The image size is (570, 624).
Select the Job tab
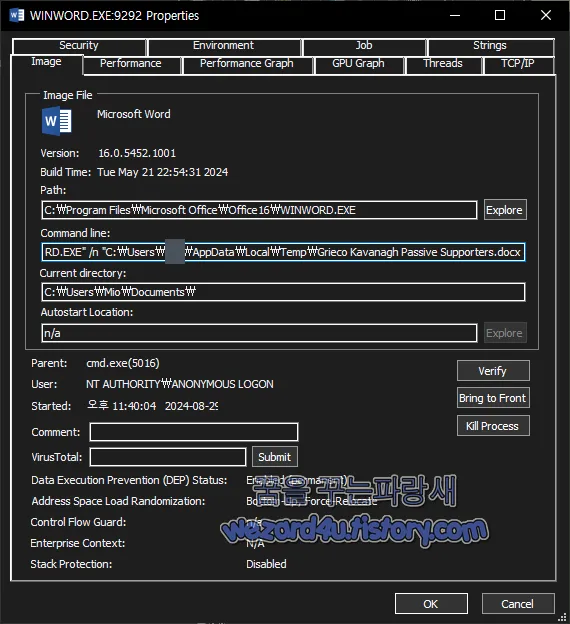click(364, 46)
